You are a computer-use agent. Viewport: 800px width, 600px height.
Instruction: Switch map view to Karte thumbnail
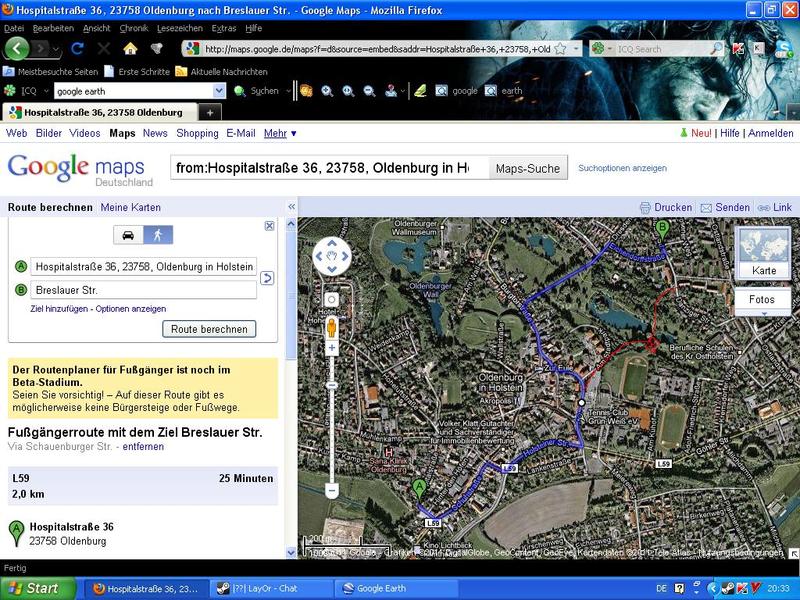tap(763, 253)
